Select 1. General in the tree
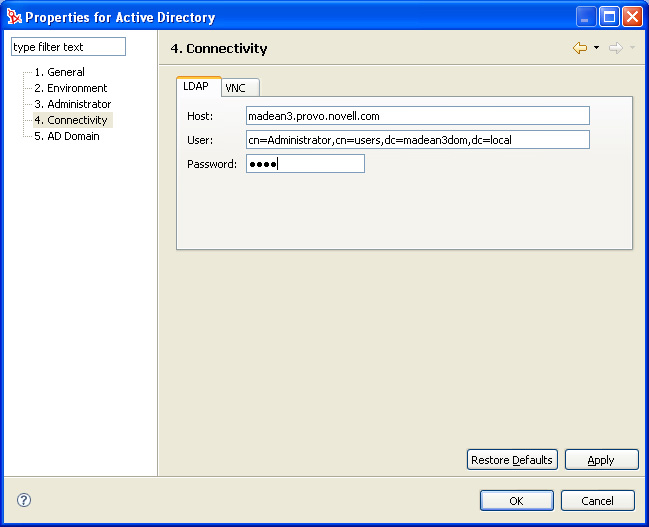Viewport: 649px width, 527px height. [x=59, y=72]
